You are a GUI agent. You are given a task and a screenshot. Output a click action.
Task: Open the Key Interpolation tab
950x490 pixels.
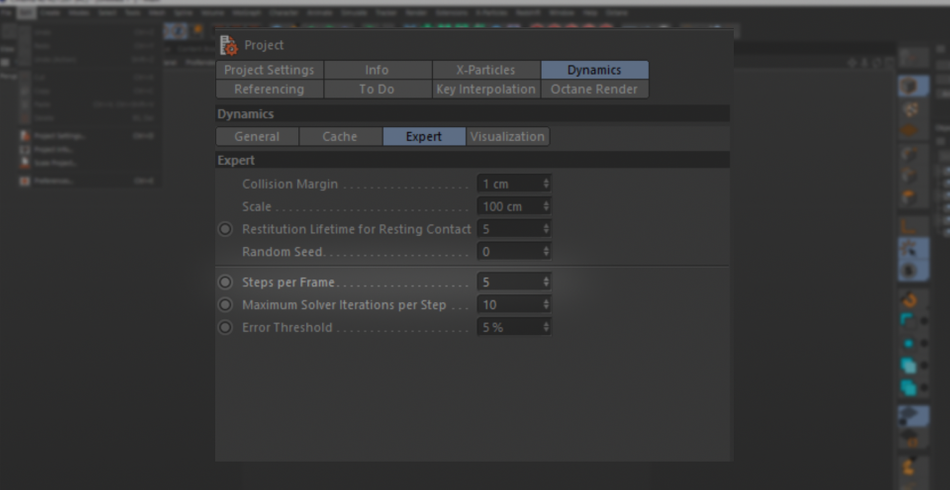click(486, 90)
